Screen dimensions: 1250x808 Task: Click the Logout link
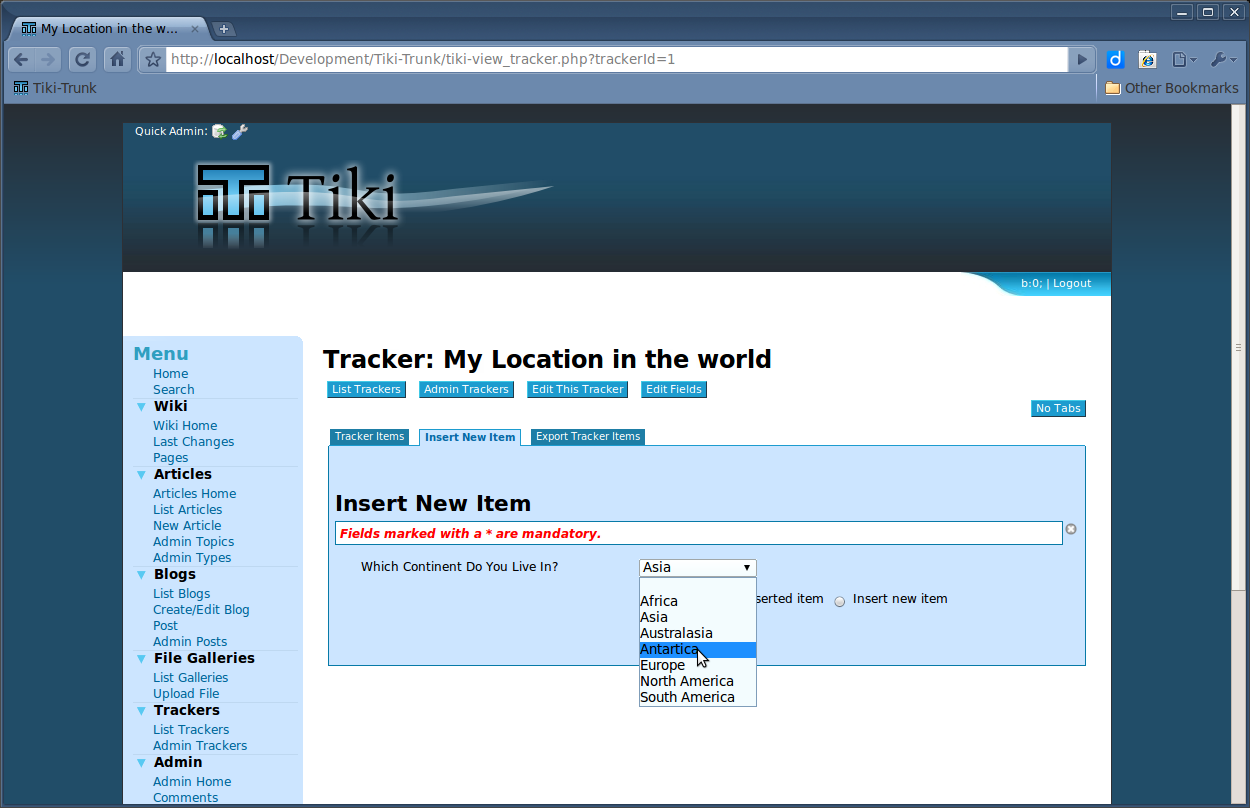tap(1071, 284)
